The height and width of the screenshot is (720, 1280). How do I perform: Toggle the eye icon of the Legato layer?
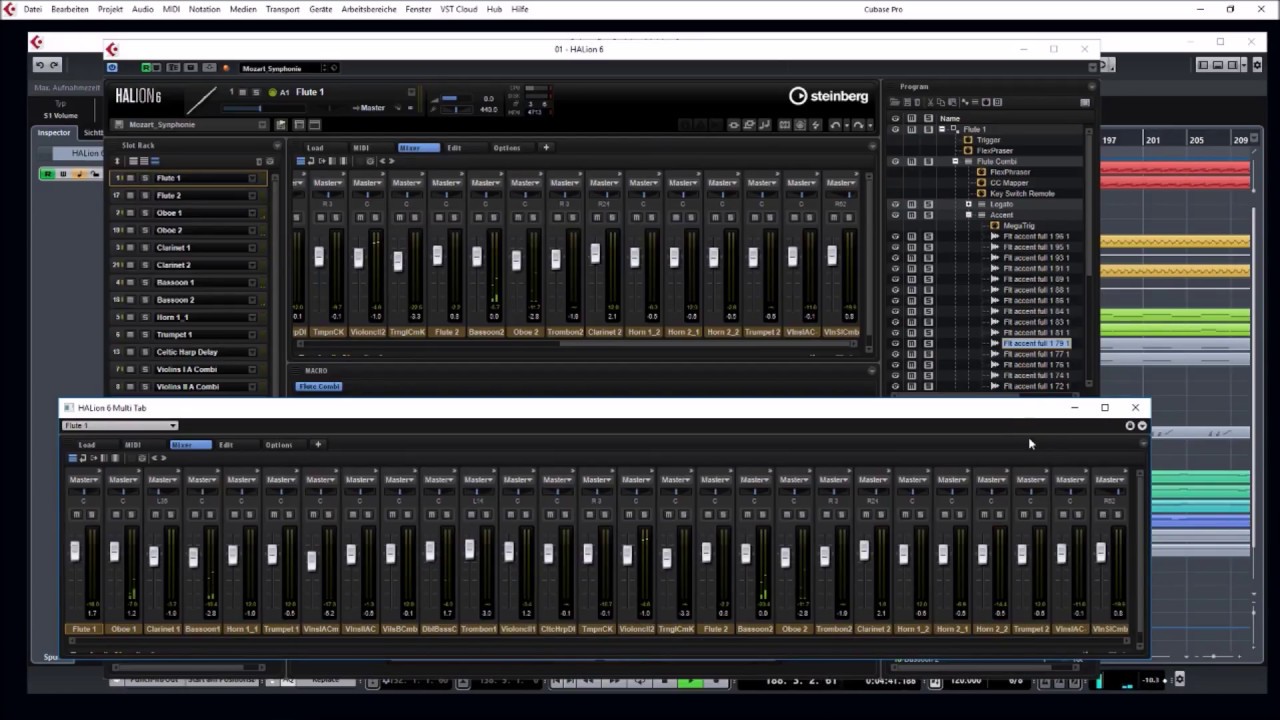895,204
